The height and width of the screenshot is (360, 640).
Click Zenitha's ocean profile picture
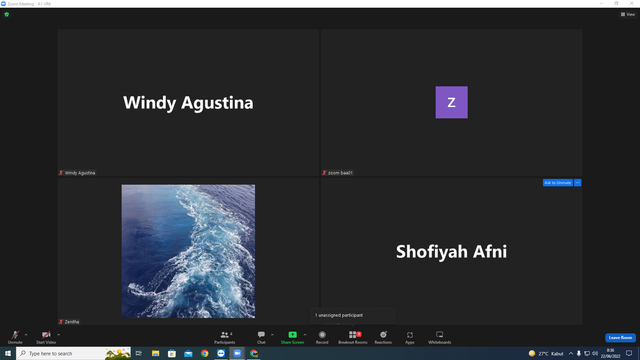(x=188, y=251)
